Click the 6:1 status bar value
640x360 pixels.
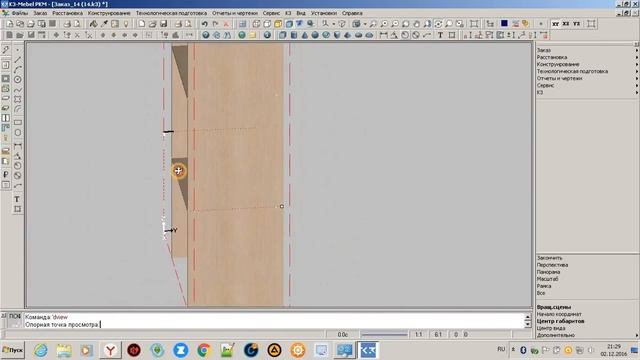(x=438, y=335)
